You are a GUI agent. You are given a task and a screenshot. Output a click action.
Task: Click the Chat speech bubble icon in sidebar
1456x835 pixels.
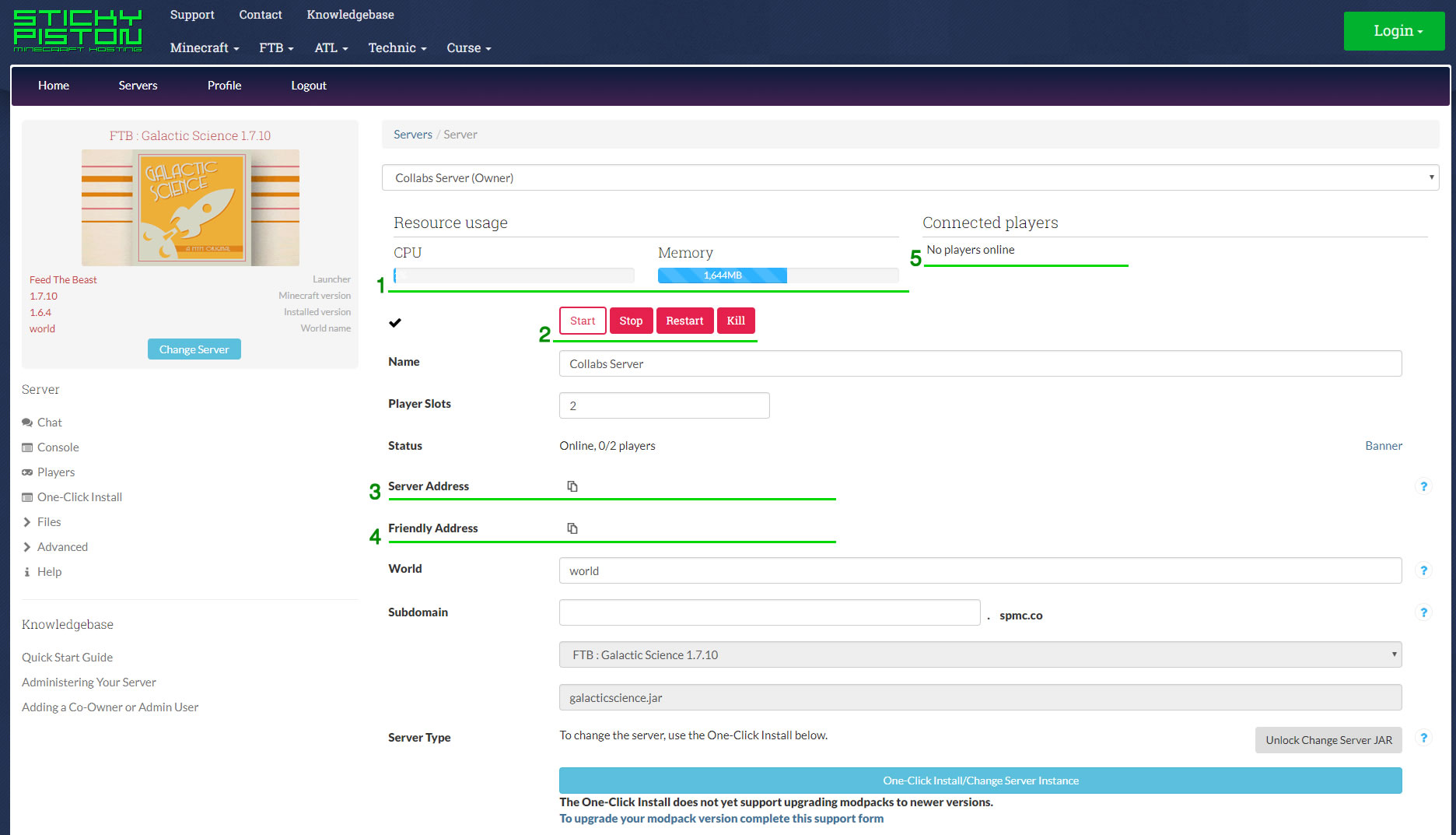pos(27,423)
